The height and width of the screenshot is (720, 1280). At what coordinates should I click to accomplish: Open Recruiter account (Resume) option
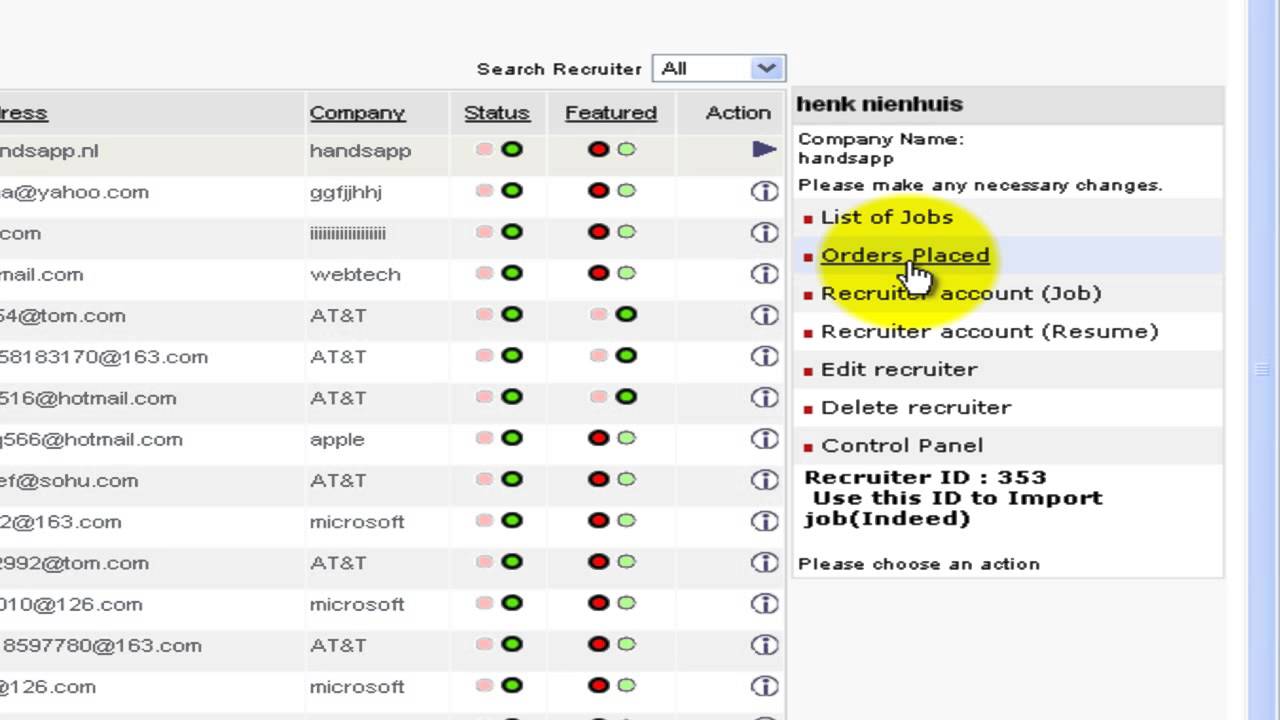[990, 331]
